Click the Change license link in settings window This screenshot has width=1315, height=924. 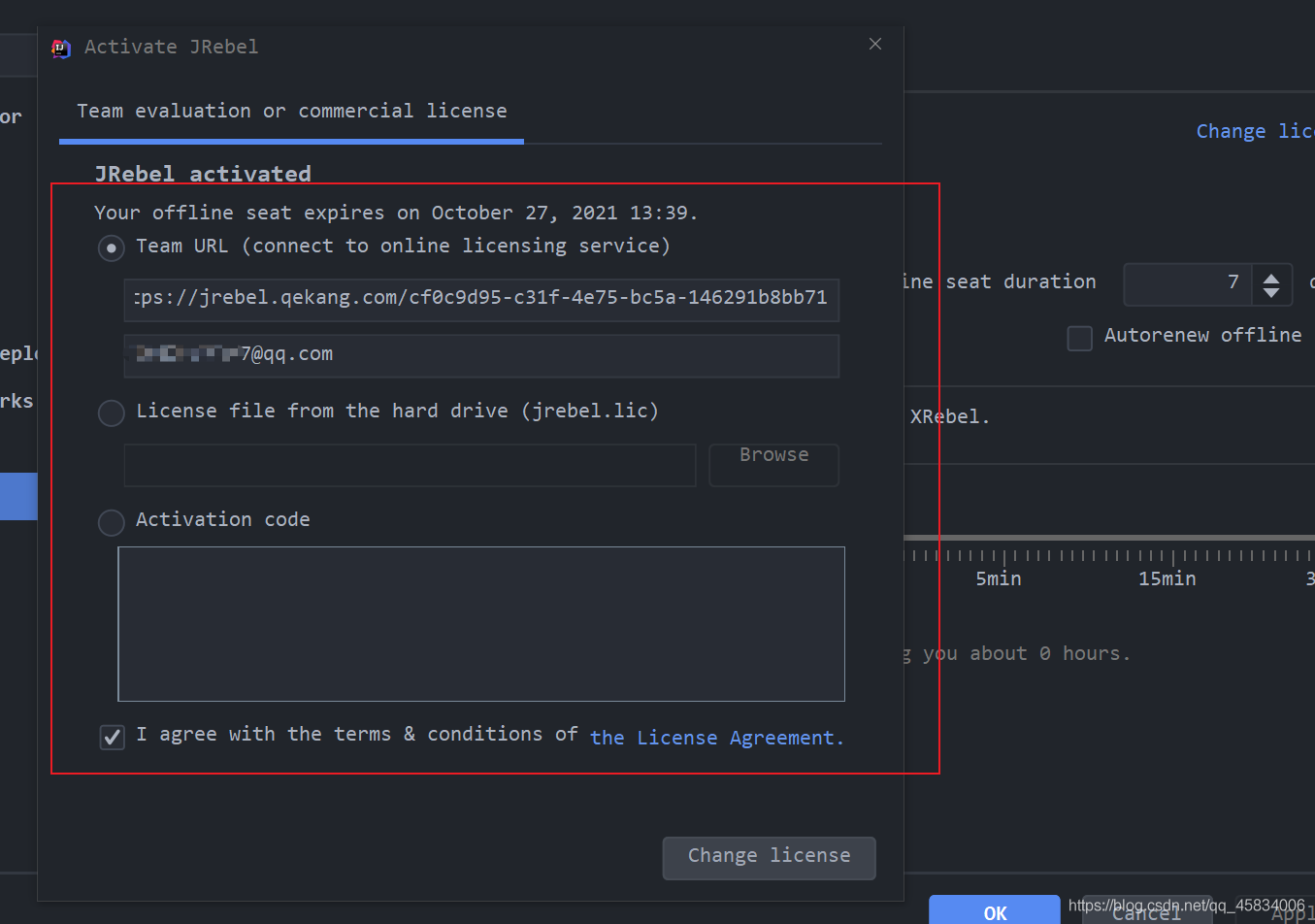1255,131
